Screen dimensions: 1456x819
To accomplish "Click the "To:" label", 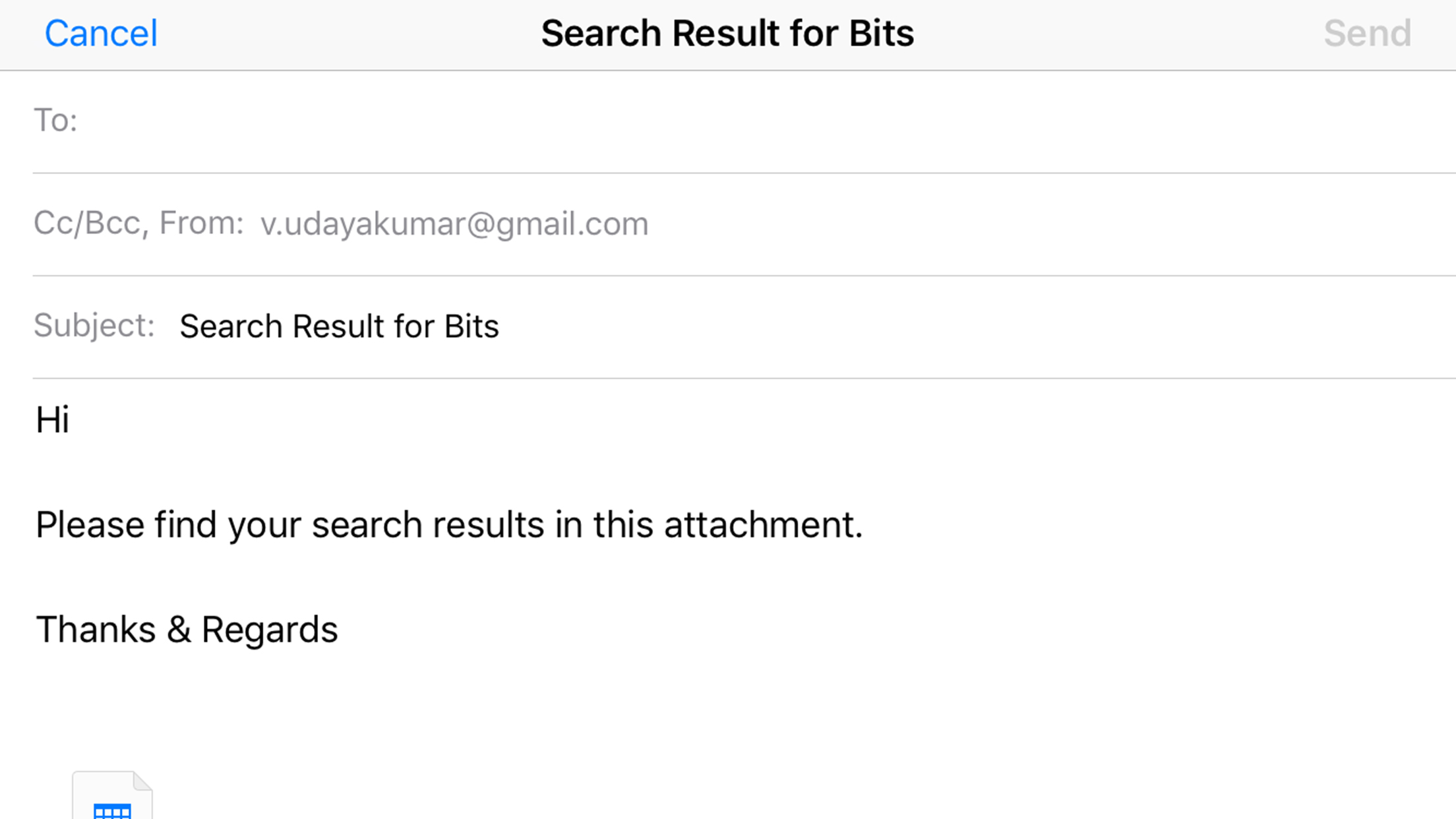I will tap(55, 121).
